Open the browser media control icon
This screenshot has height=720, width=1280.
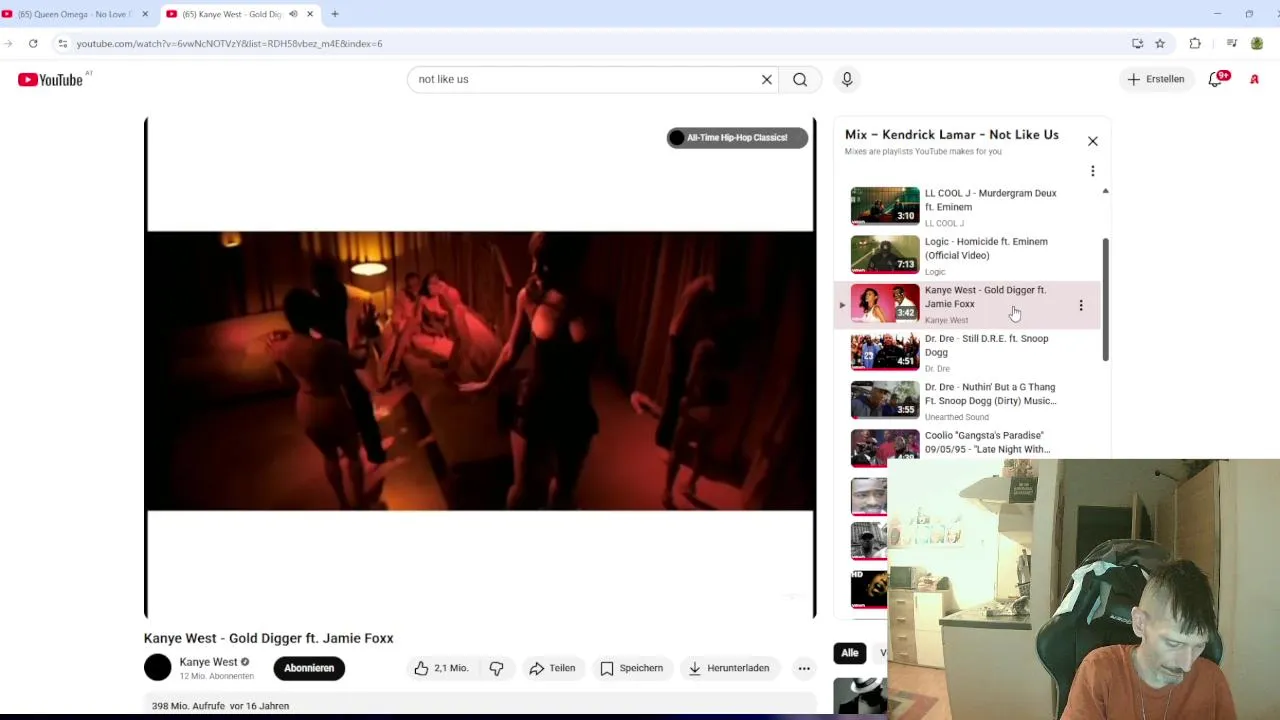coord(1232,43)
